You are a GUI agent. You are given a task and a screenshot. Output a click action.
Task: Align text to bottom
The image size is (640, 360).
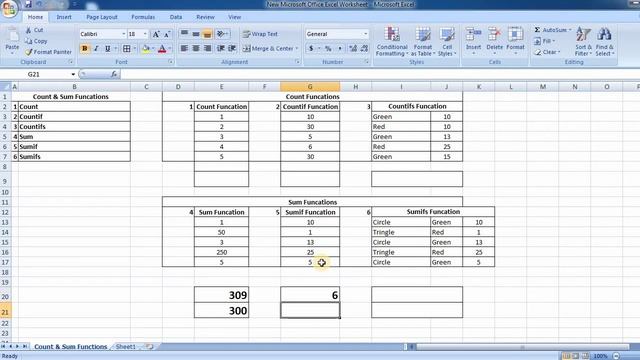pyautogui.click(x=207, y=34)
